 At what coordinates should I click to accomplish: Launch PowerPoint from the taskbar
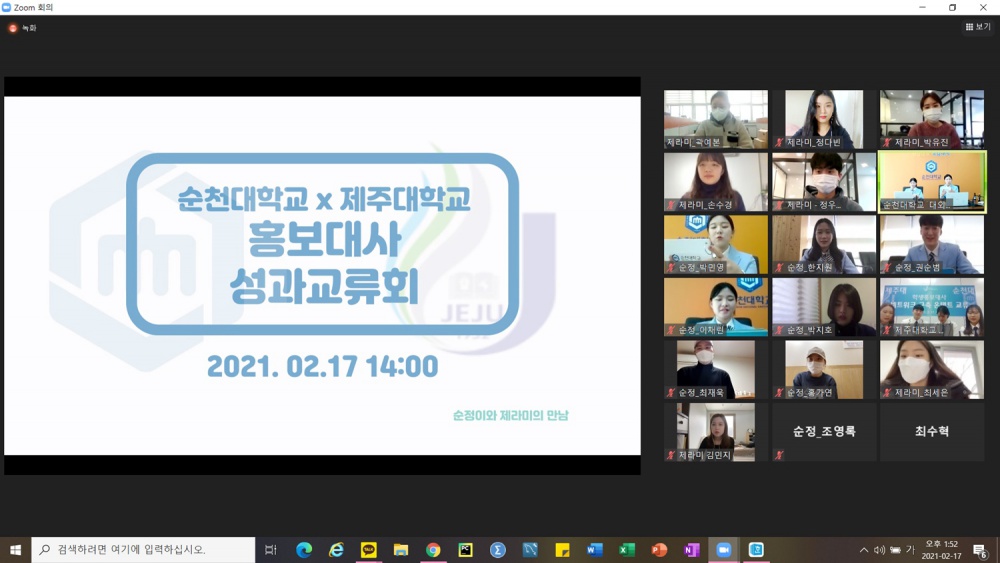coord(659,550)
